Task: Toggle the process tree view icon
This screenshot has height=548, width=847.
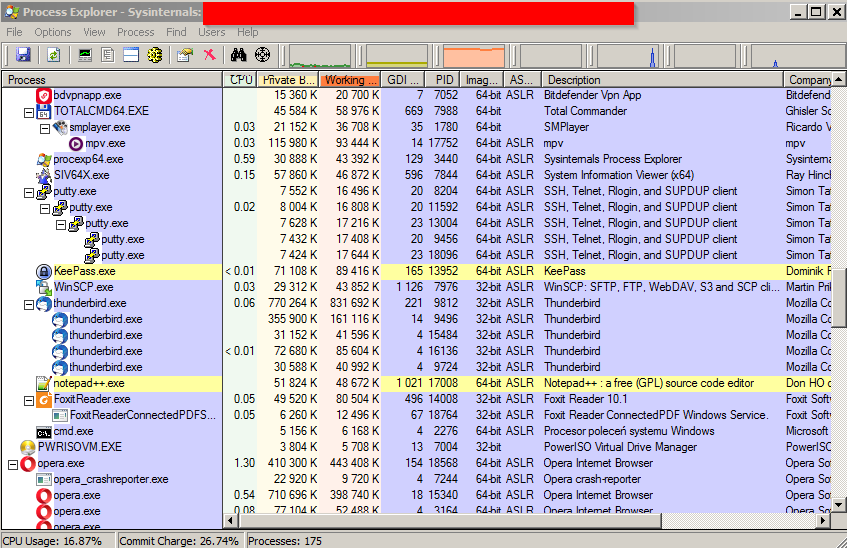Action: tap(107, 55)
